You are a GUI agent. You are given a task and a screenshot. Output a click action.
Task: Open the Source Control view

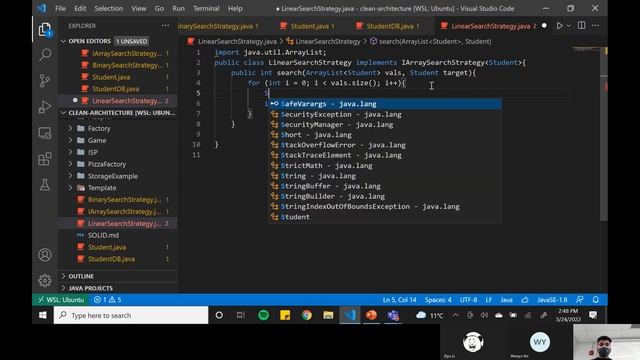point(45,80)
